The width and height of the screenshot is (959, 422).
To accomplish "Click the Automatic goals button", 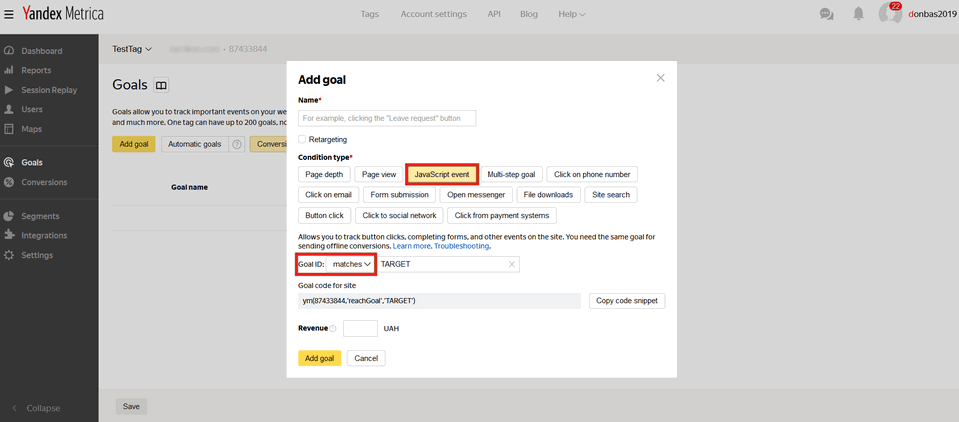I will click(194, 144).
